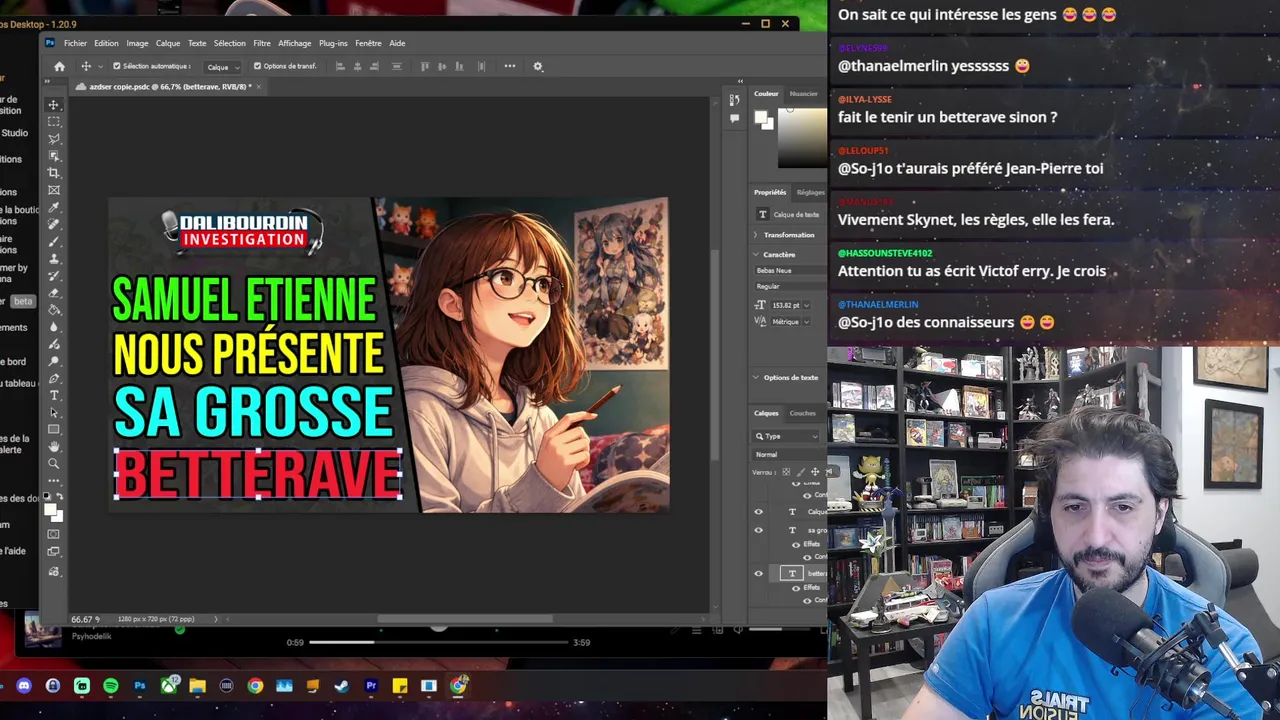Open the Filtre menu
Viewport: 1280px width, 720px height.
coord(262,43)
